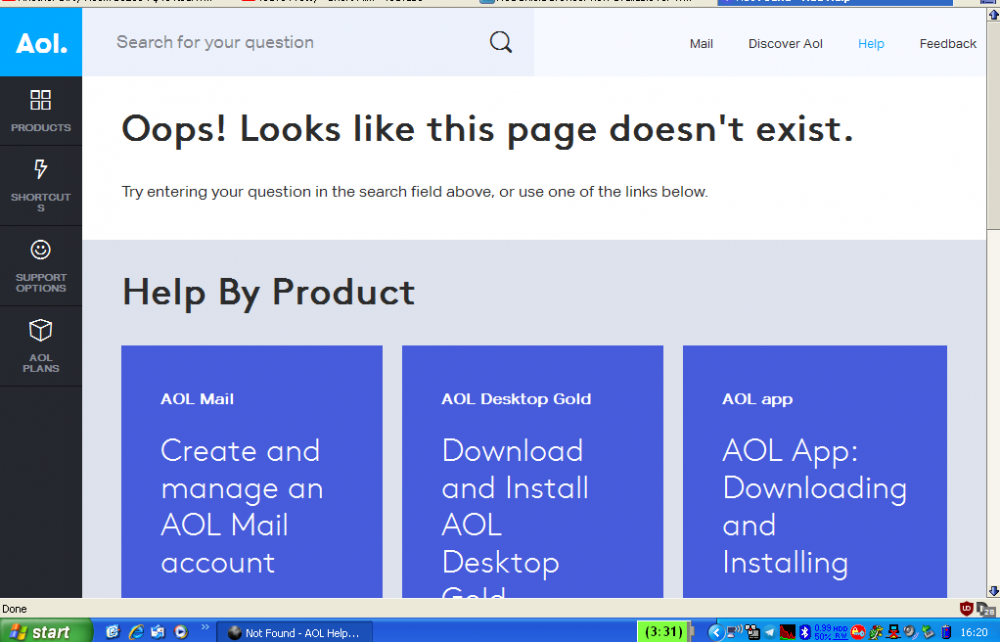Select the Help navigation item
Screen dimensions: 1000x642
(871, 44)
